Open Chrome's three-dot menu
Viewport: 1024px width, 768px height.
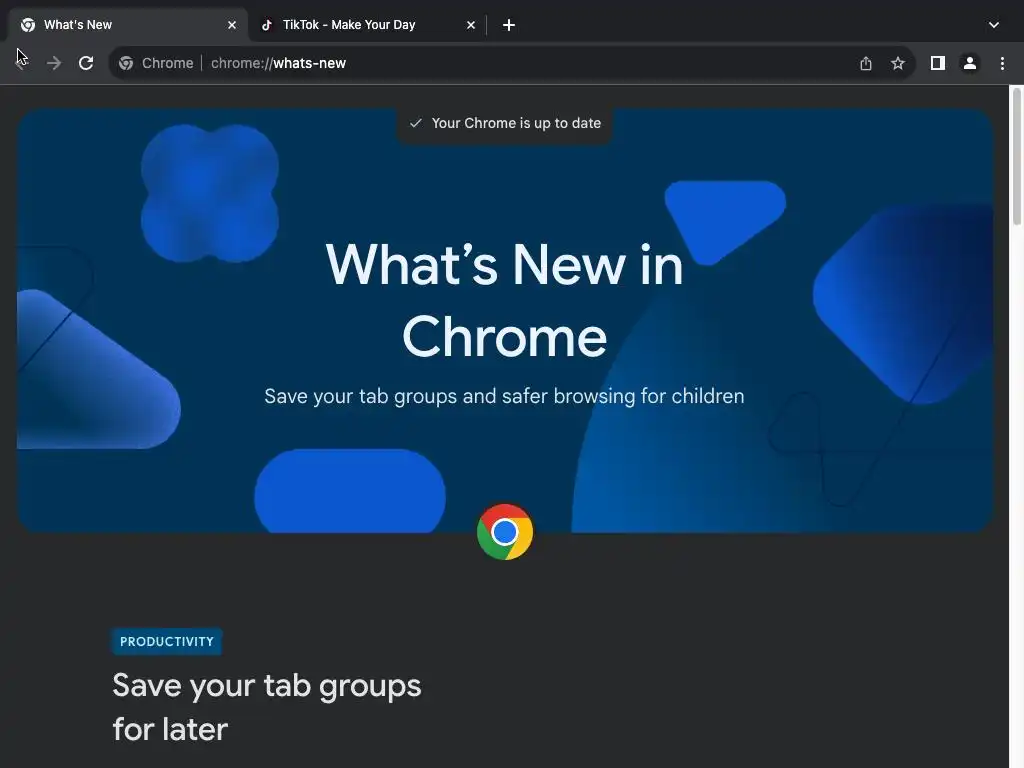click(x=1002, y=63)
